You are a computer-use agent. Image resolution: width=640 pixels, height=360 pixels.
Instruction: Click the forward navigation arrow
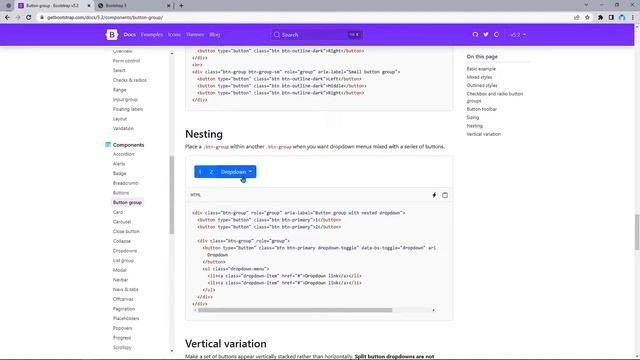pyautogui.click(x=18, y=18)
